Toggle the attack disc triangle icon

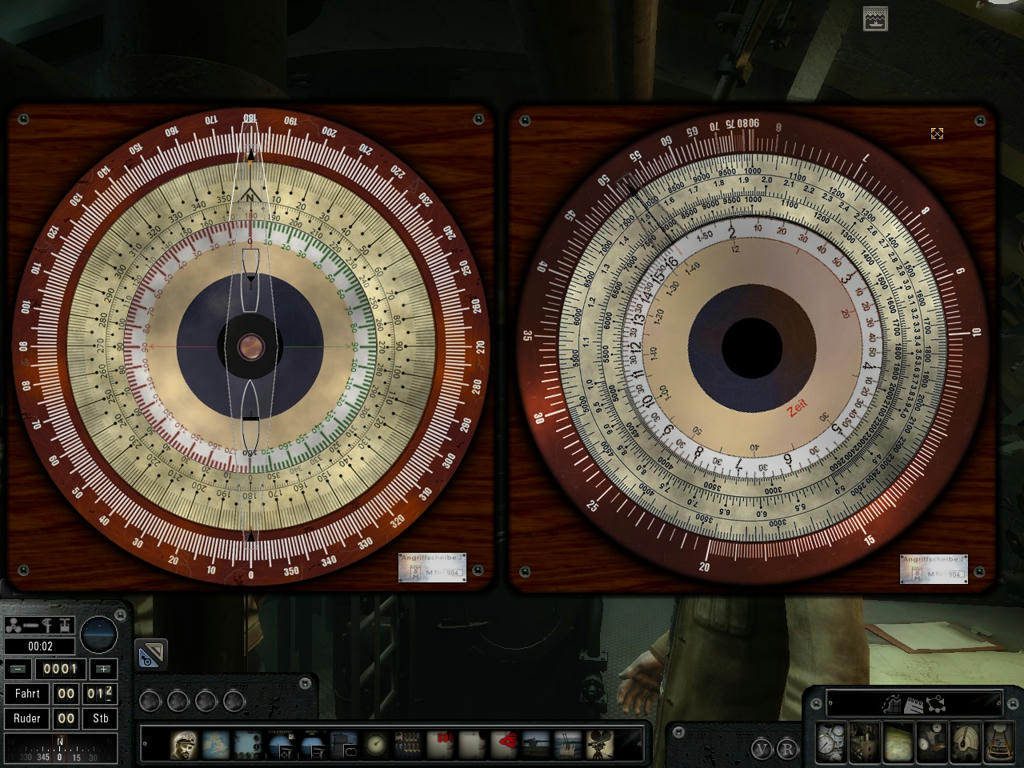(x=152, y=655)
